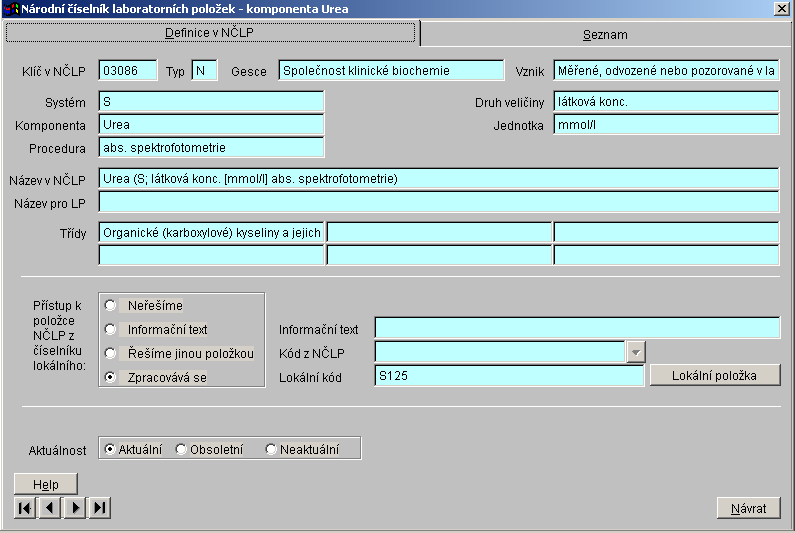Click the Lokální kód field with S125
This screenshot has width=795, height=533.
click(508, 376)
